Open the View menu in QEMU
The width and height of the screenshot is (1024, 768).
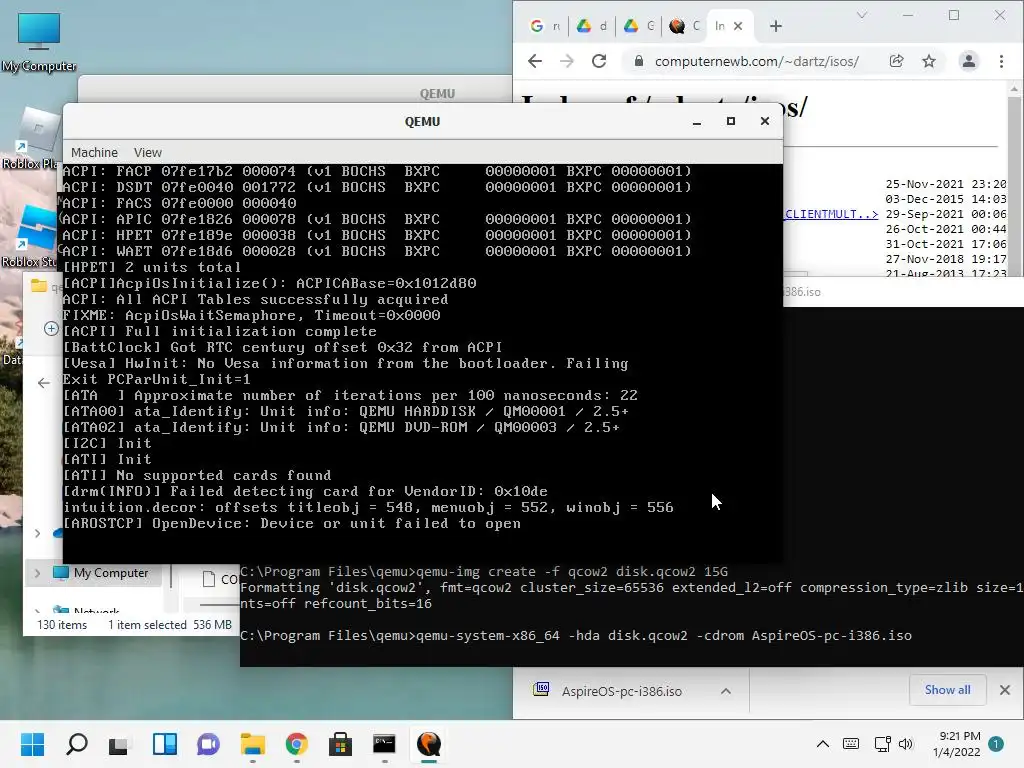148,152
